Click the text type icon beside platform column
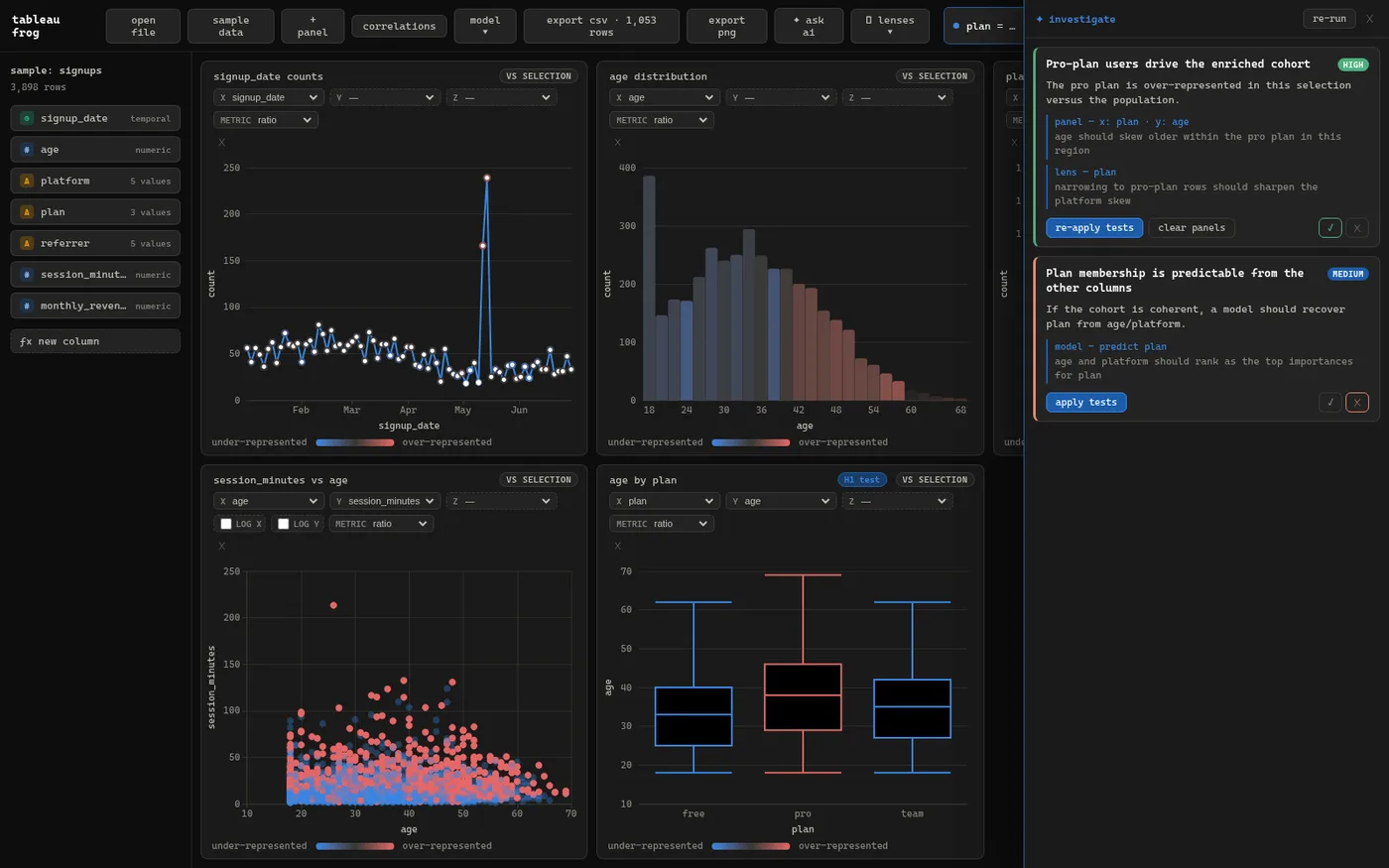This screenshot has height=868, width=1389. pos(27,181)
